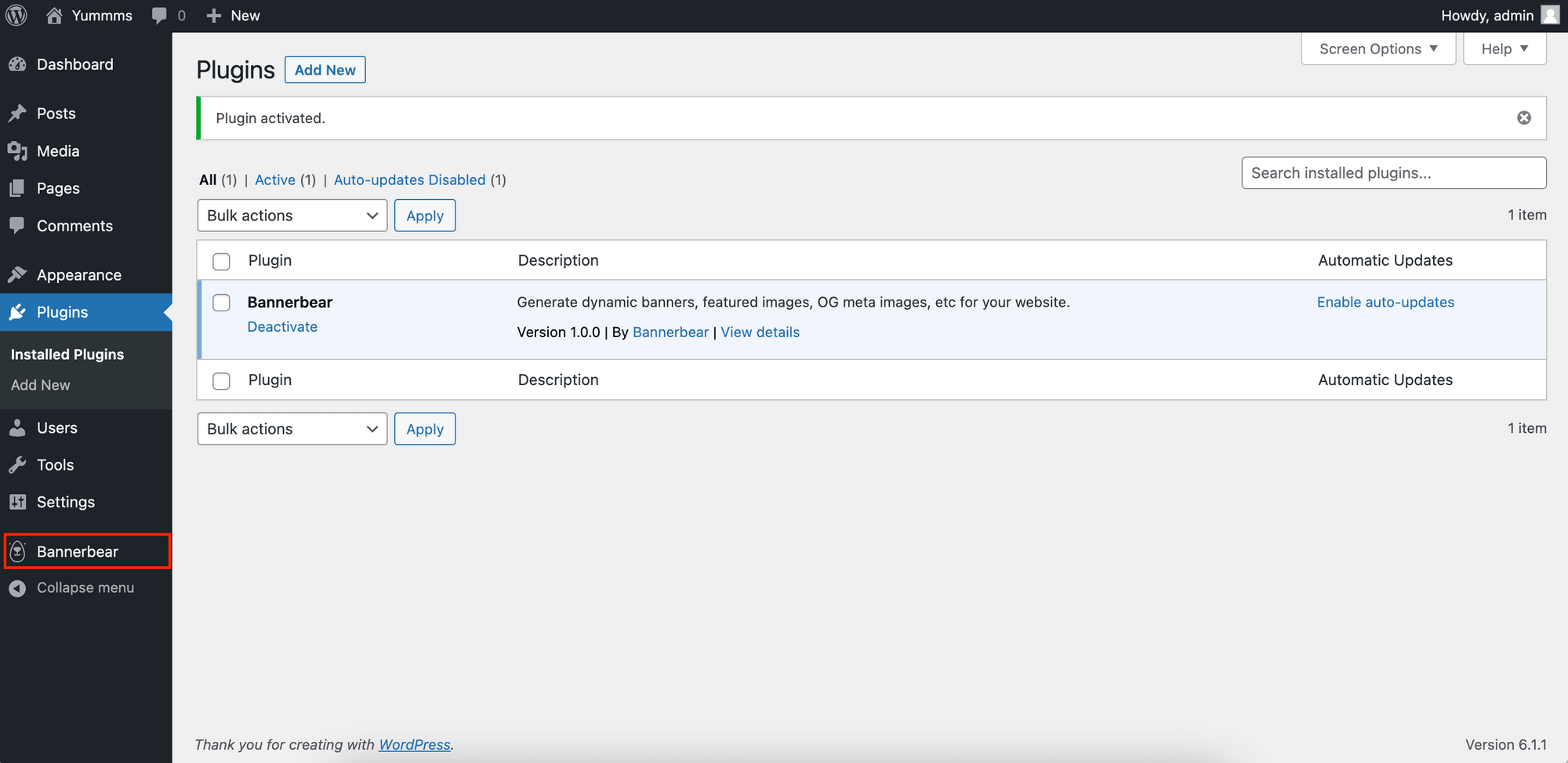Focus the Search installed plugins field
This screenshot has height=763, width=1568.
click(x=1393, y=173)
